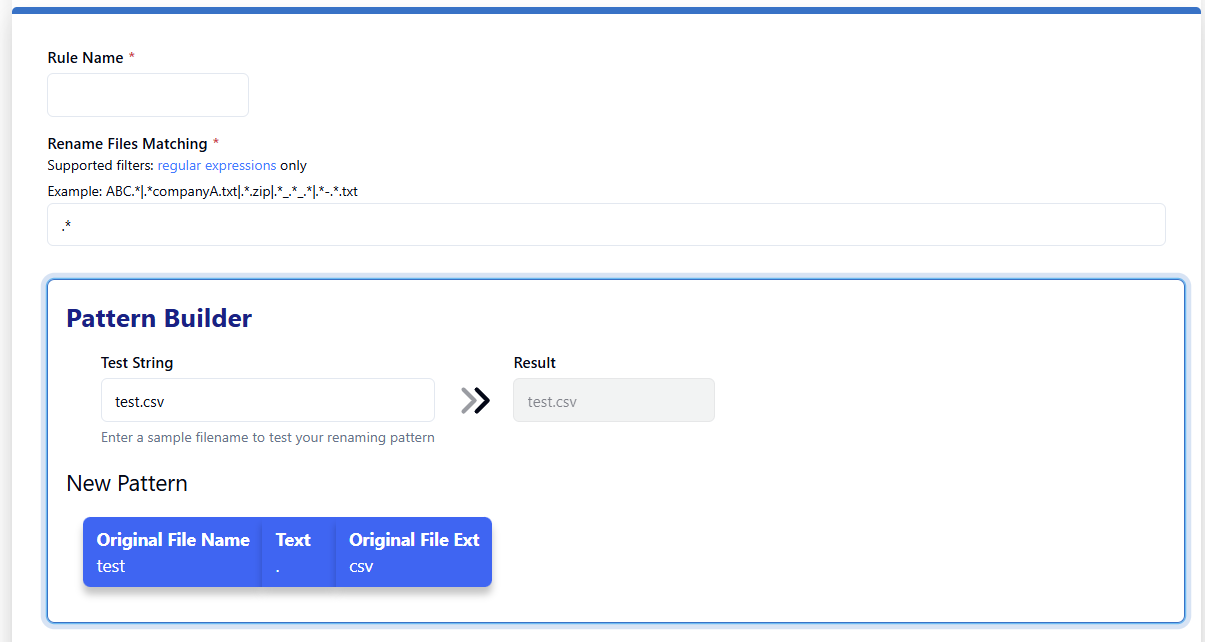Click the Result label
The height and width of the screenshot is (642, 1205).
click(x=535, y=363)
